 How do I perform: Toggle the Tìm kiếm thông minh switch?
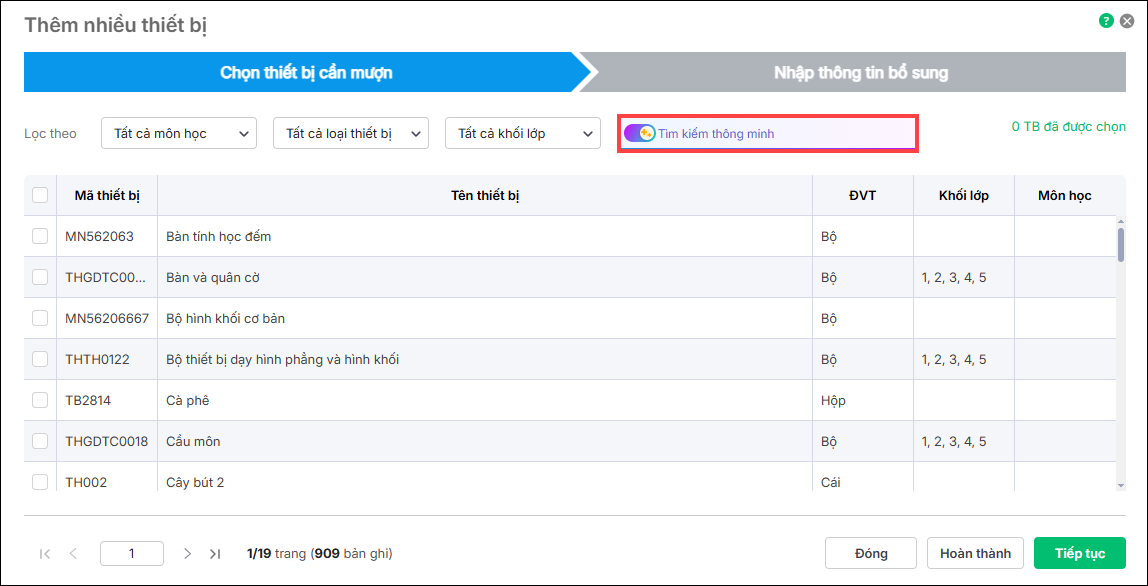(x=640, y=133)
